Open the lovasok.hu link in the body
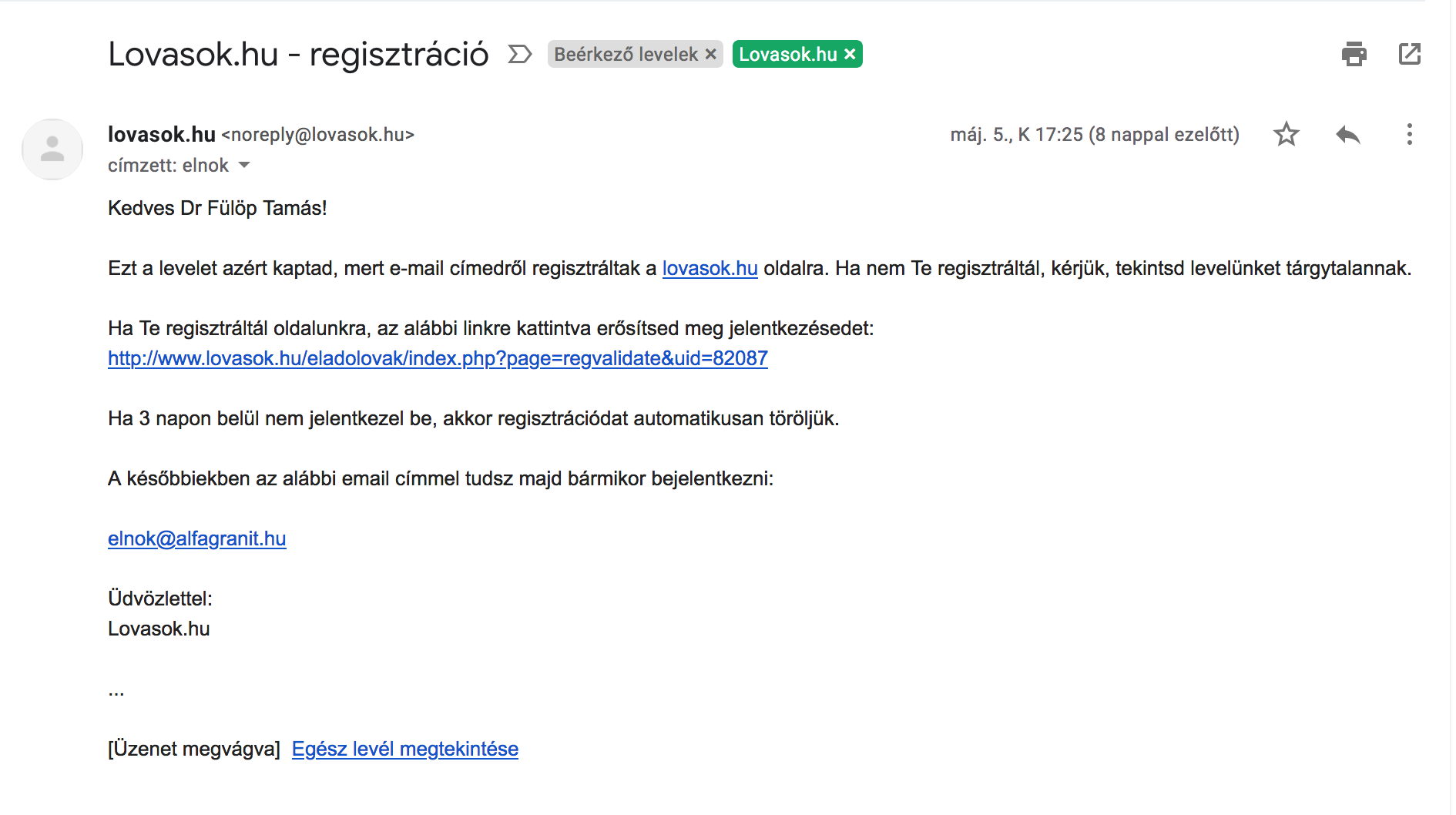 pos(710,268)
